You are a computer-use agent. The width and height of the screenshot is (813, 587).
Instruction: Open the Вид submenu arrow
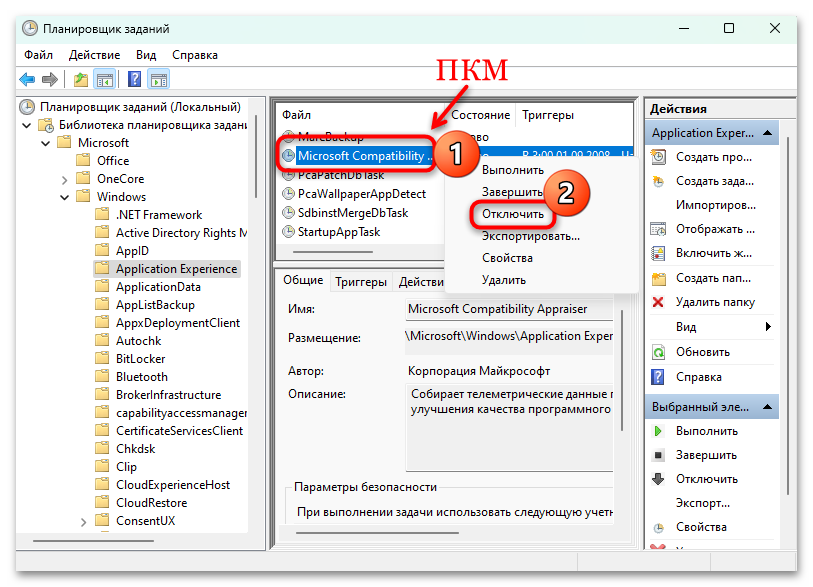768,327
